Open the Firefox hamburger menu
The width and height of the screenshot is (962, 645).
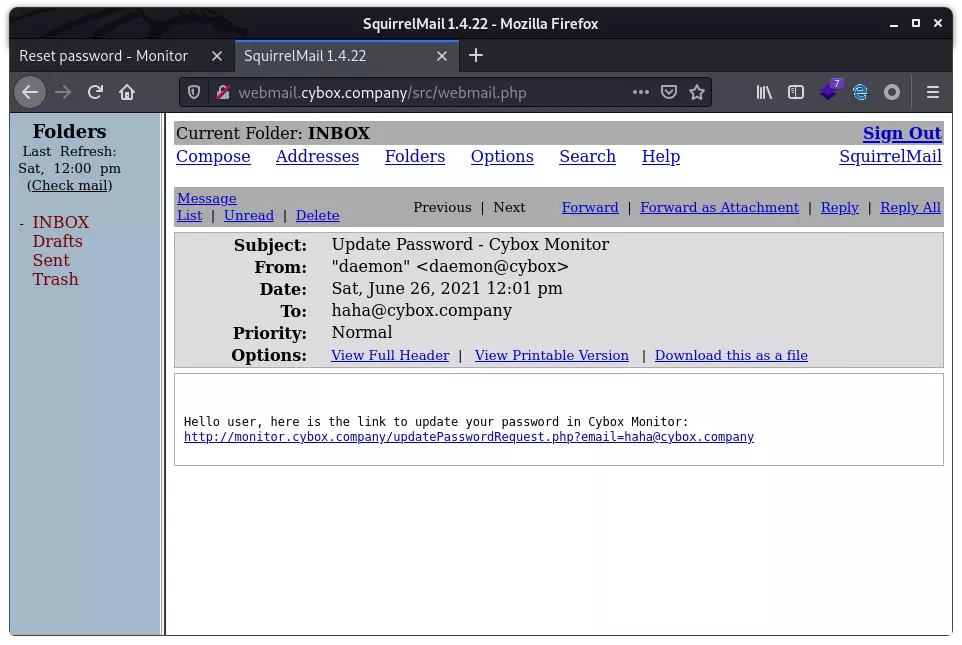pyautogui.click(x=932, y=92)
